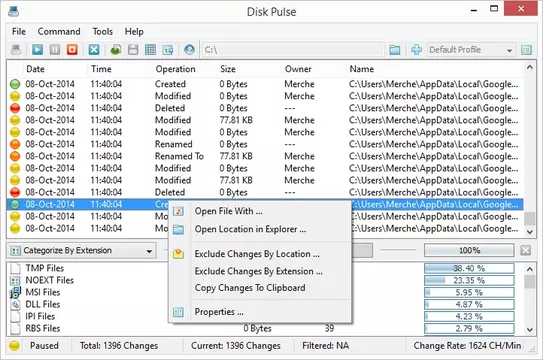The height and width of the screenshot is (360, 543).
Task: Open the Command menu
Action: pos(59,32)
